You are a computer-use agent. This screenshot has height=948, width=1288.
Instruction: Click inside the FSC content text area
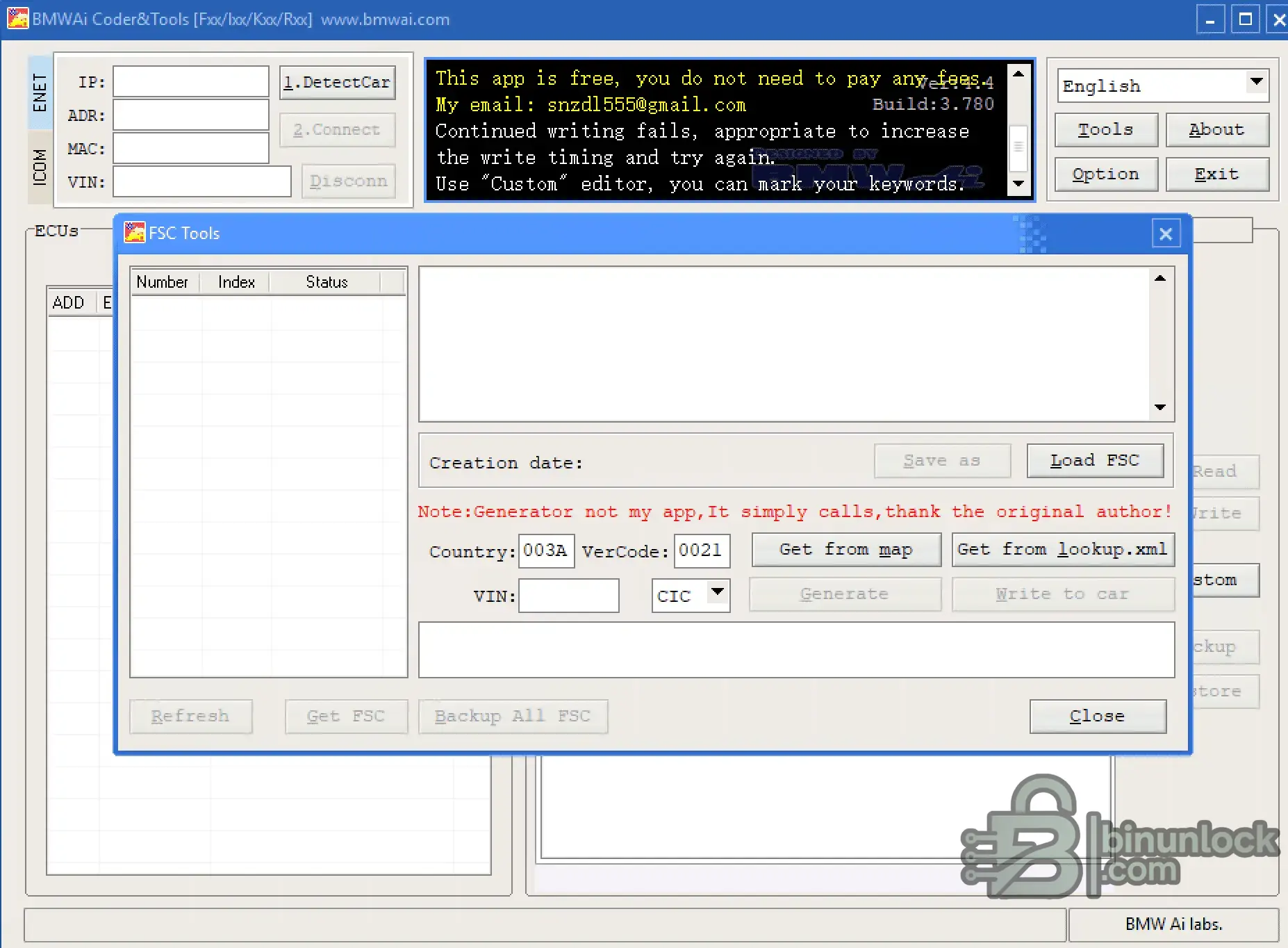click(x=785, y=344)
